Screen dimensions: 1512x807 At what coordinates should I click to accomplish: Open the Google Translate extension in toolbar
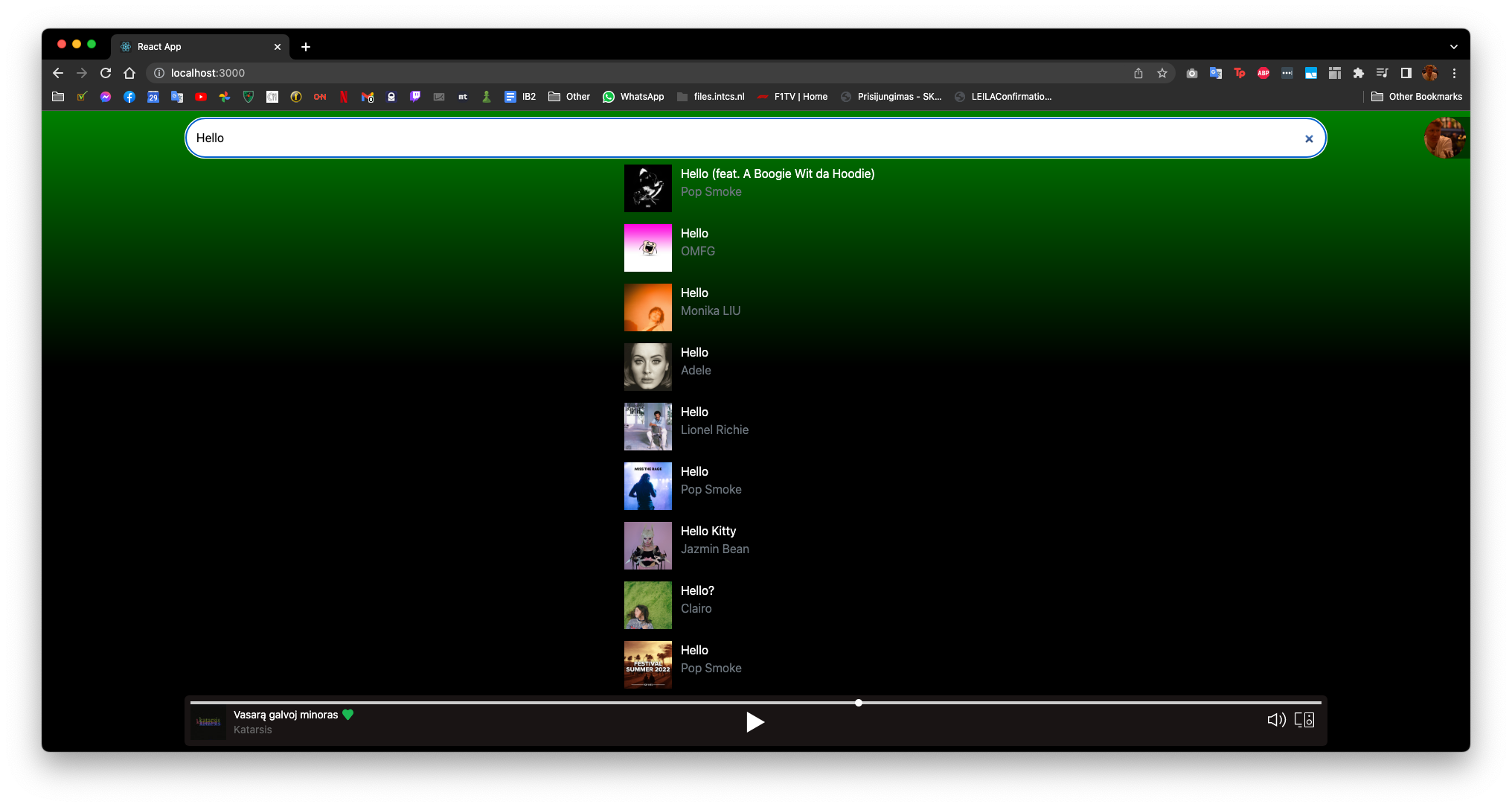pyautogui.click(x=1216, y=73)
